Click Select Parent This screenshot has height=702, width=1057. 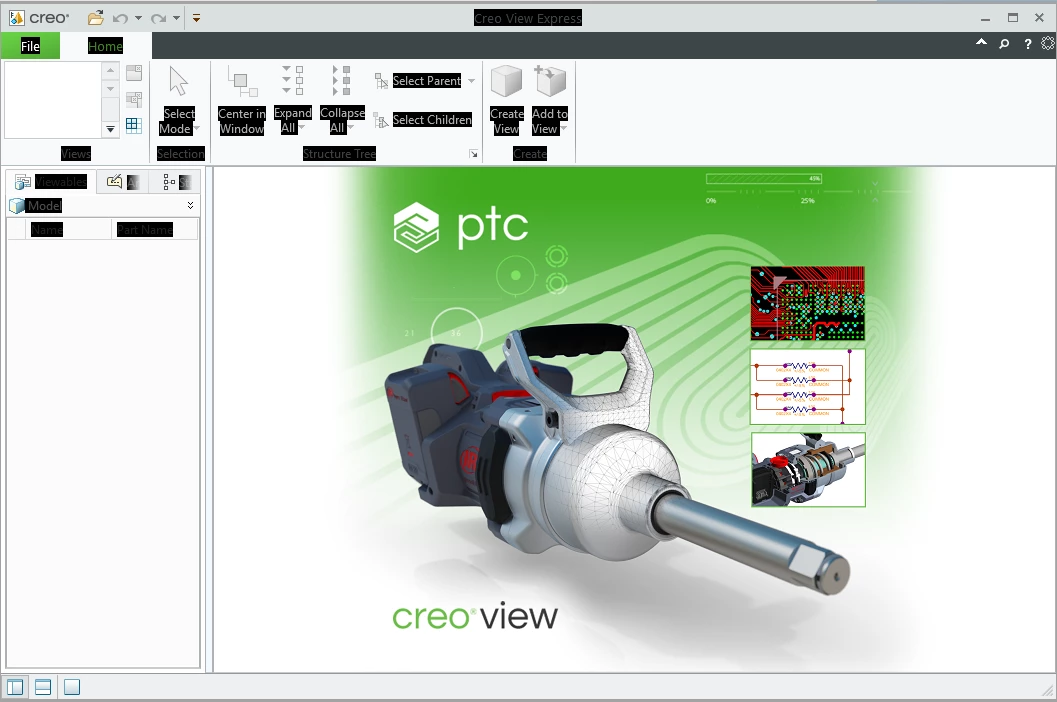point(418,81)
